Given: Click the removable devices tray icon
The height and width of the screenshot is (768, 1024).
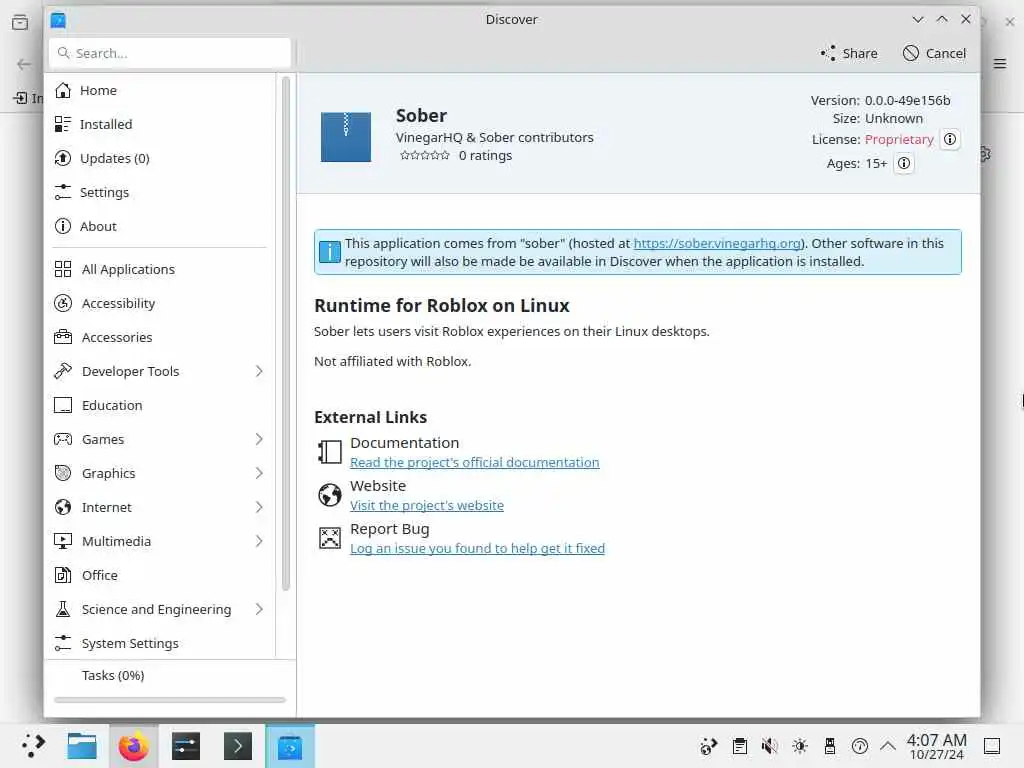Looking at the screenshot, I should pos(830,746).
